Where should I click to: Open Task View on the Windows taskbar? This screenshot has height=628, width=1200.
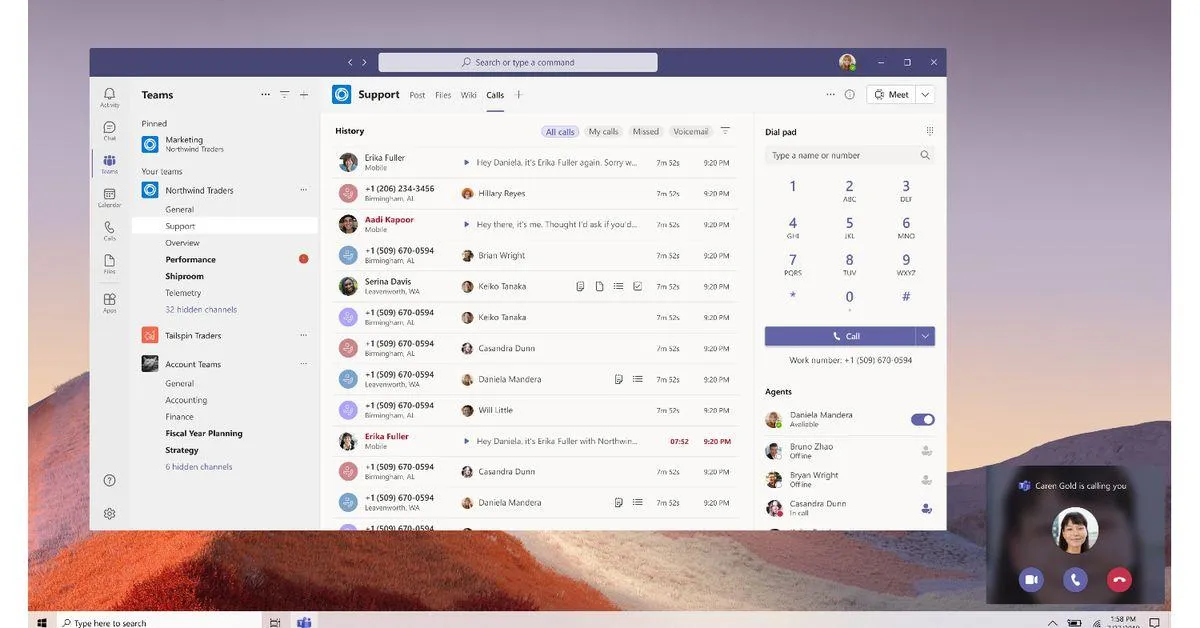coord(275,622)
